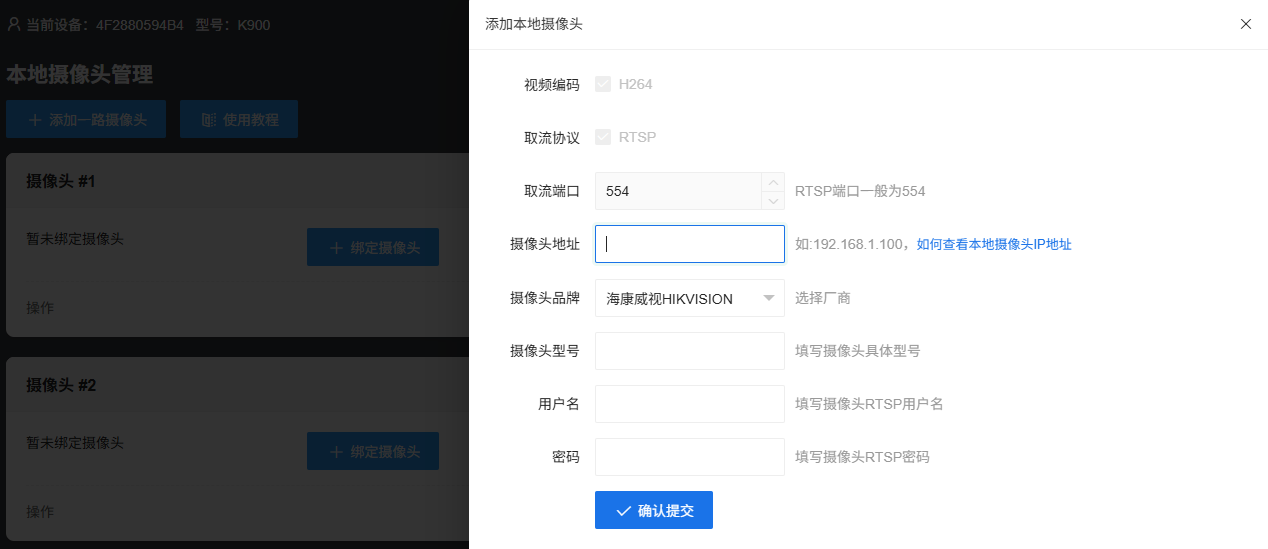Click bind camera button for camera #1
Viewport: 1268px width, 549px height.
[x=372, y=247]
